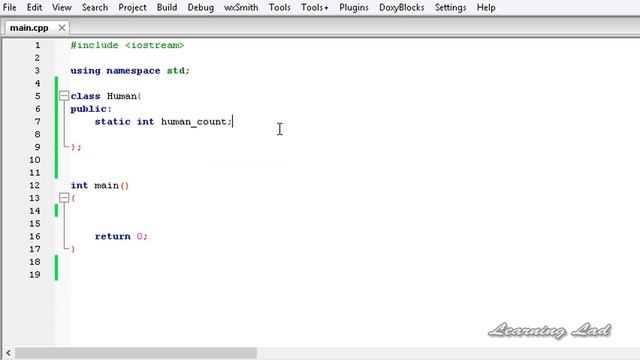Open the File menu
Image resolution: width=640 pixels, height=360 pixels.
pyautogui.click(x=9, y=7)
